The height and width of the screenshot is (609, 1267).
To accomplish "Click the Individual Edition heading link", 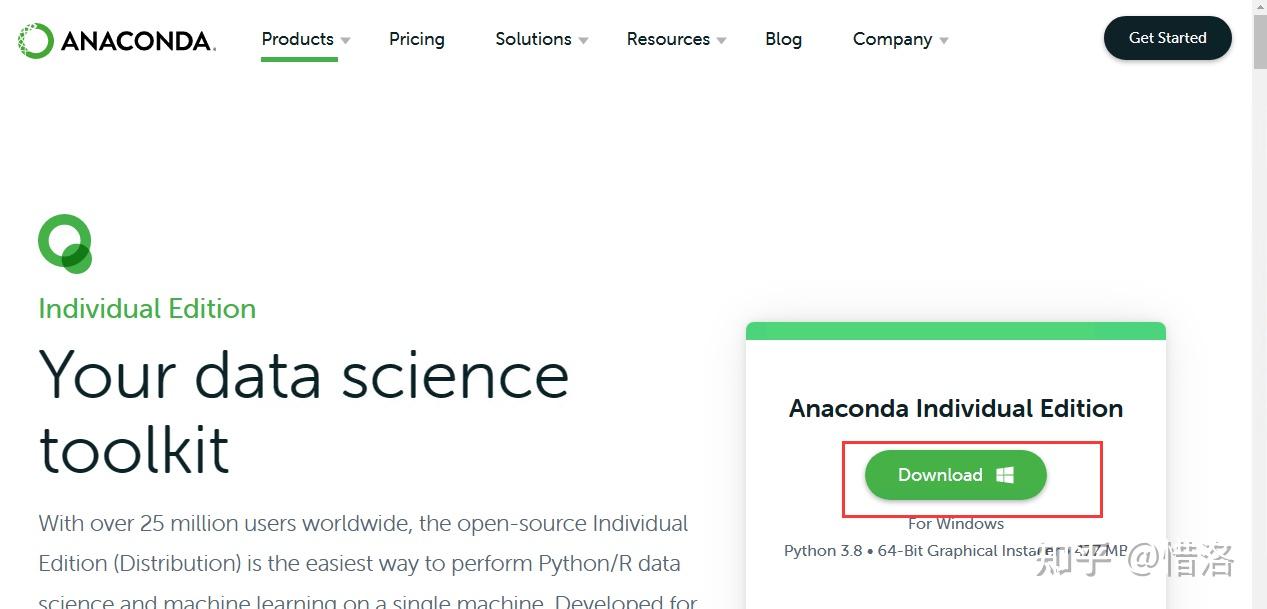I will click(146, 308).
